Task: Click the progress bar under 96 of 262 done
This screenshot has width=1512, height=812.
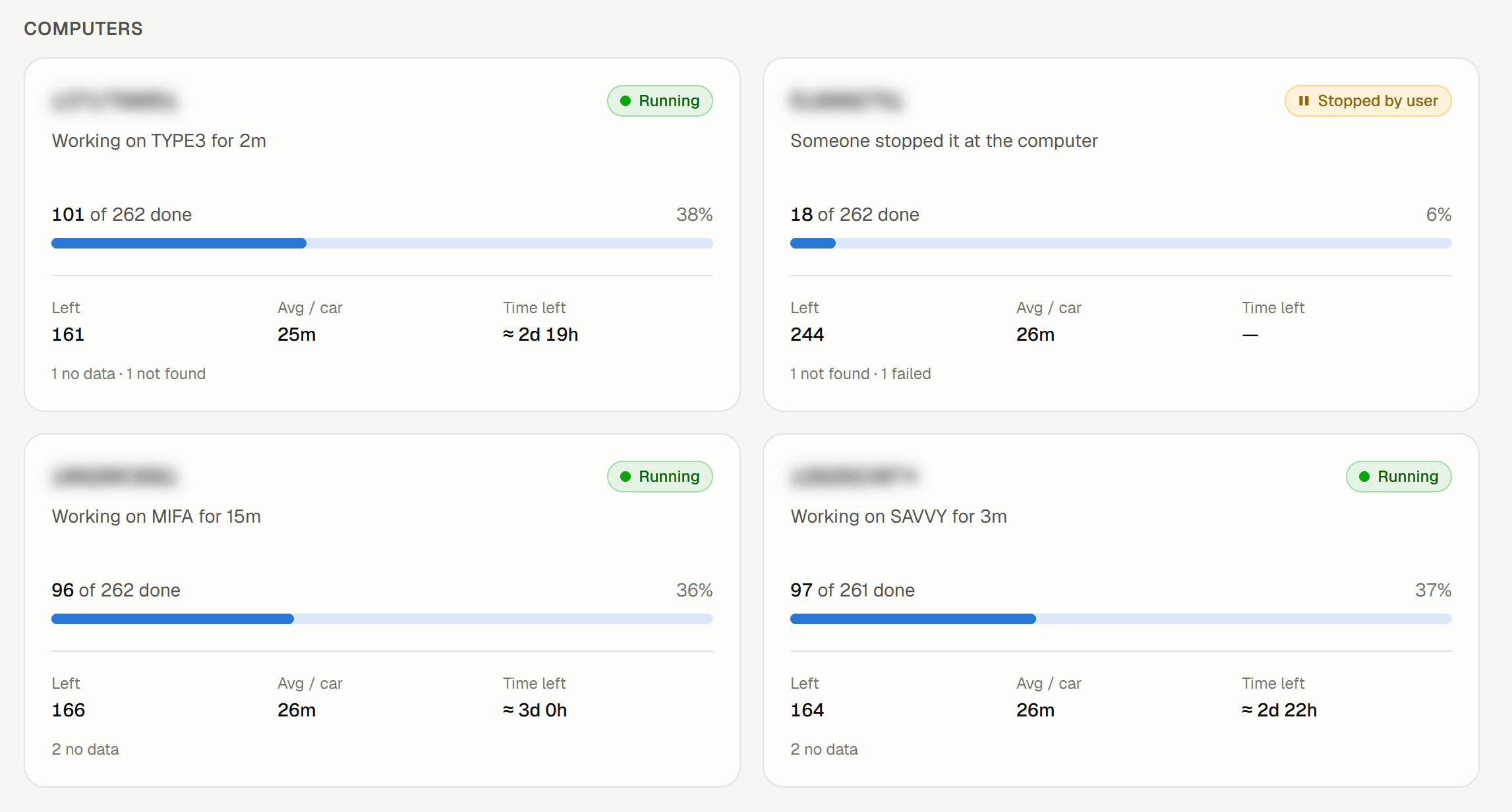Action: tap(382, 619)
